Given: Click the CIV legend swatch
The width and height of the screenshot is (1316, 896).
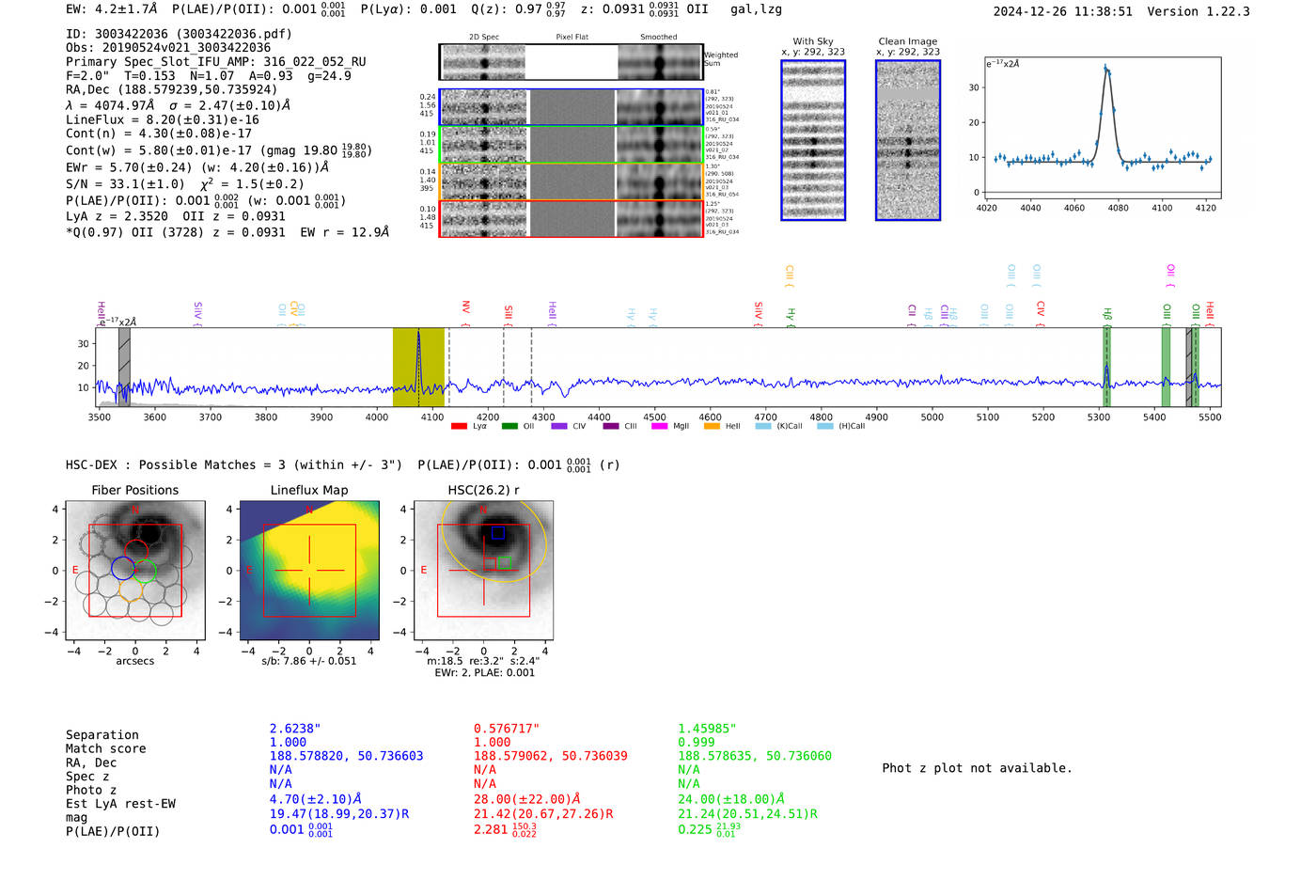Looking at the screenshot, I should 559,426.
